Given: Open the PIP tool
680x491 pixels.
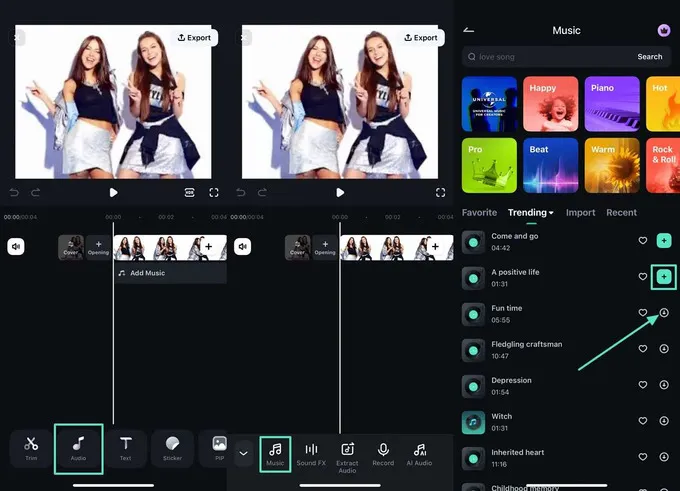Looking at the screenshot, I should tap(219, 448).
